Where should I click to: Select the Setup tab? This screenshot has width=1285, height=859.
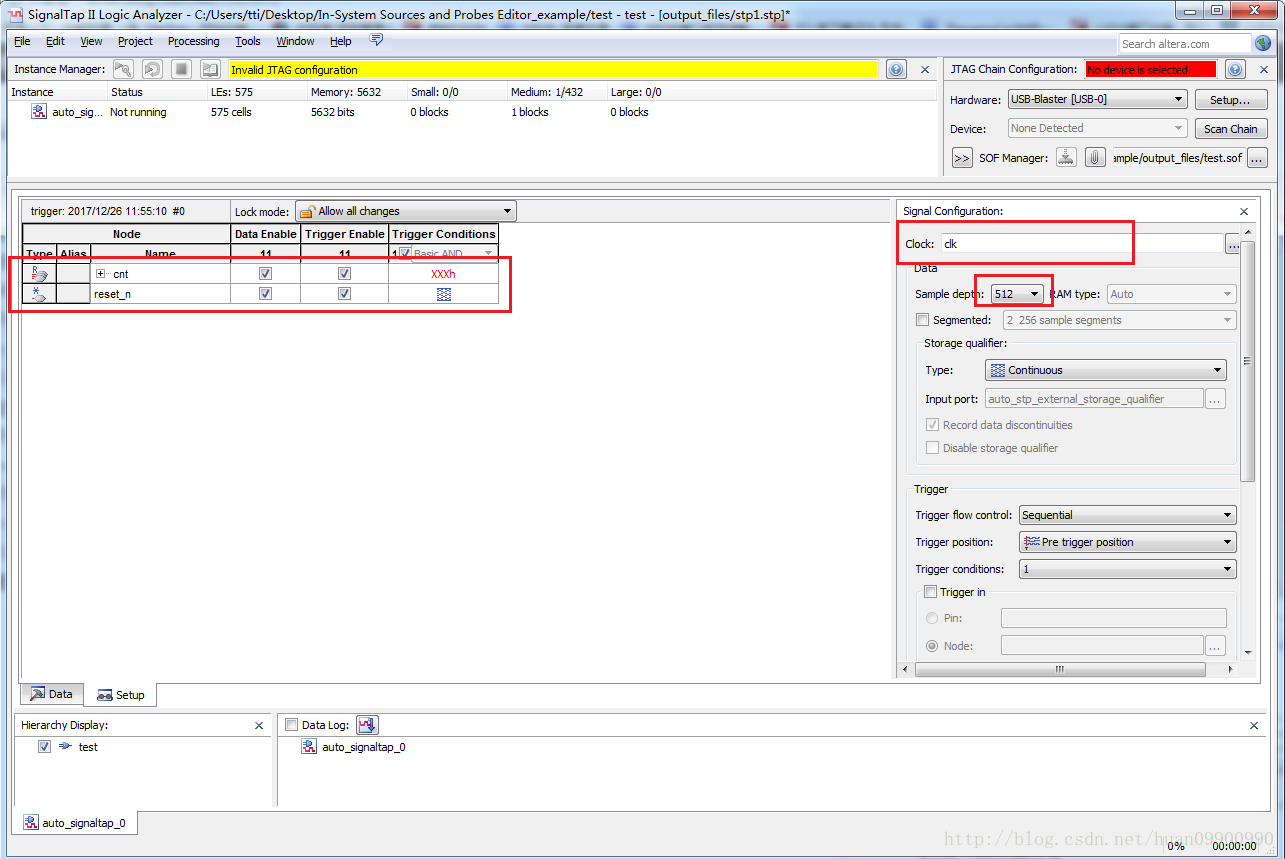(x=121, y=695)
